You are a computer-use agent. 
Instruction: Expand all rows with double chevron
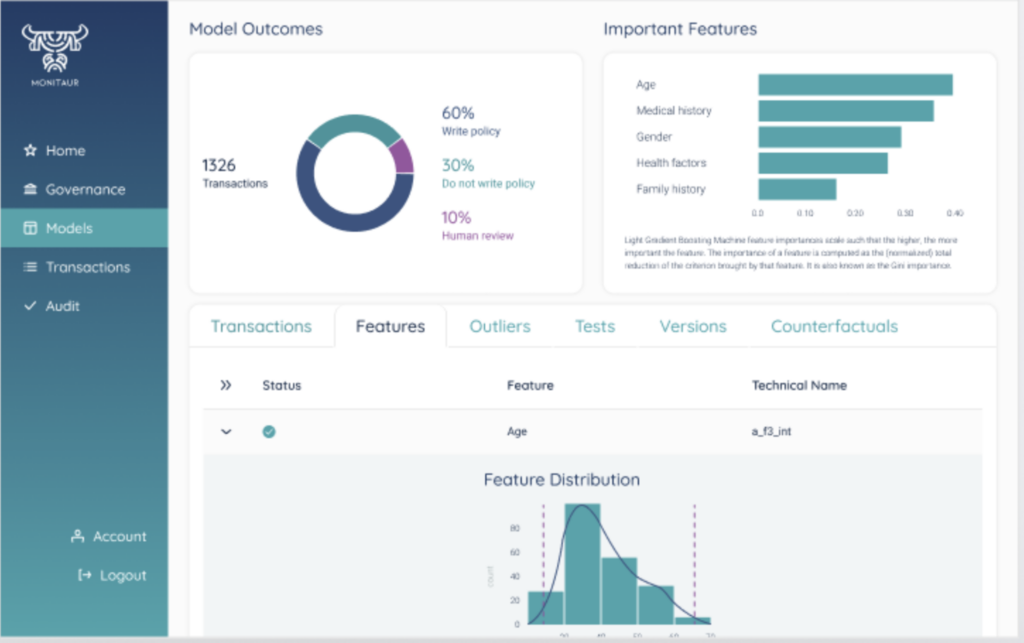226,385
